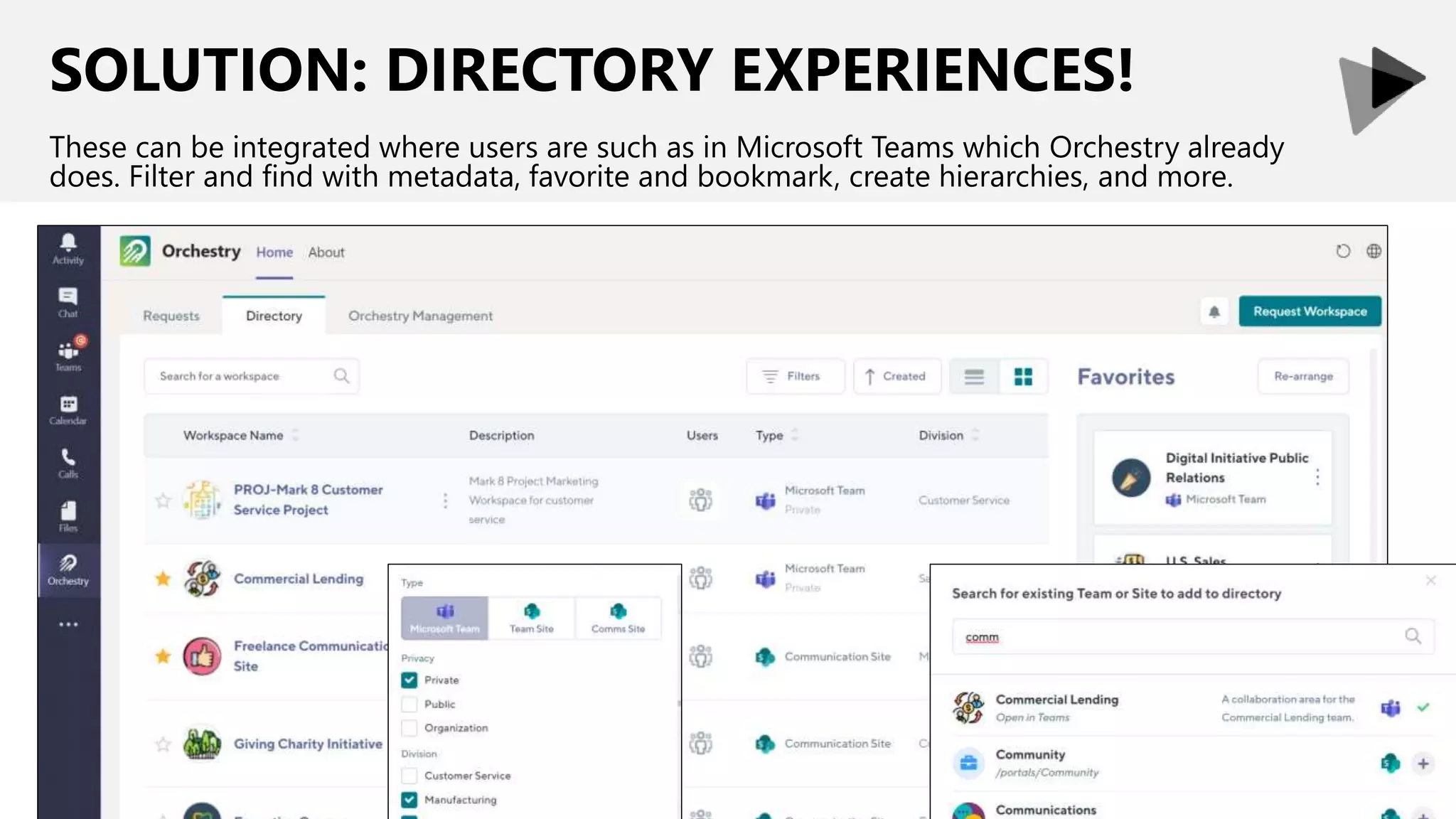Uncheck Manufacturing division checkbox
Viewport: 1456px width, 819px height.
[x=409, y=800]
